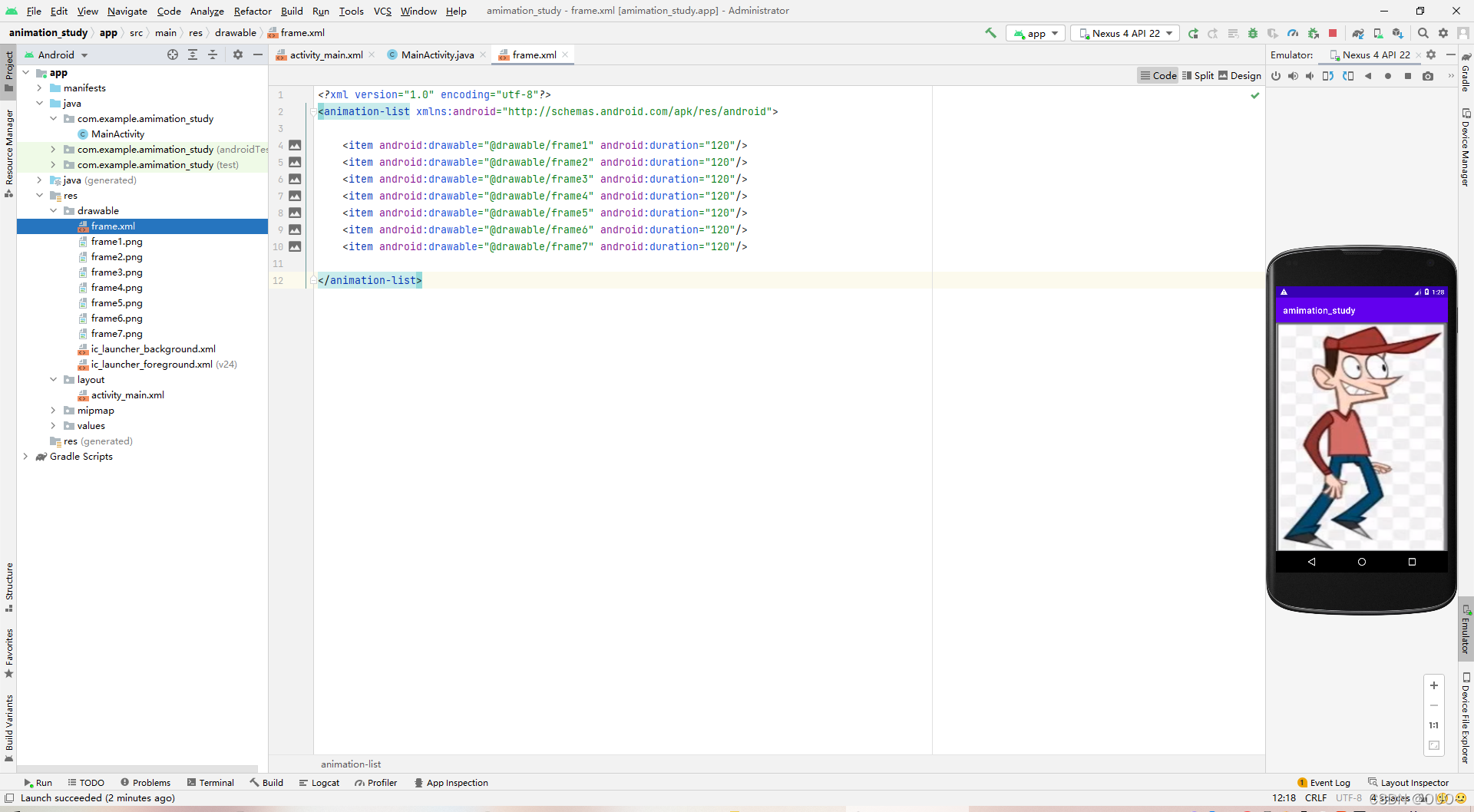This screenshot has width=1474, height=812.
Task: Rotate emulator right icon
Action: [x=1348, y=76]
